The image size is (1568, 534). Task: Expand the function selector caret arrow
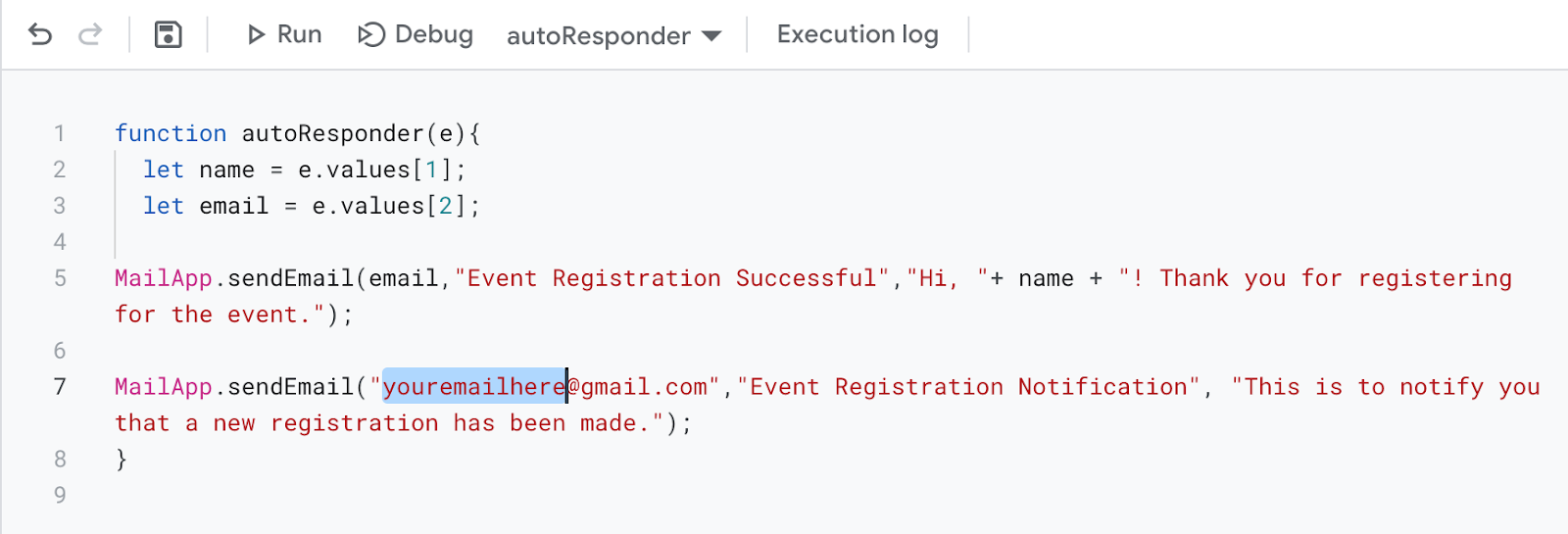(x=711, y=36)
